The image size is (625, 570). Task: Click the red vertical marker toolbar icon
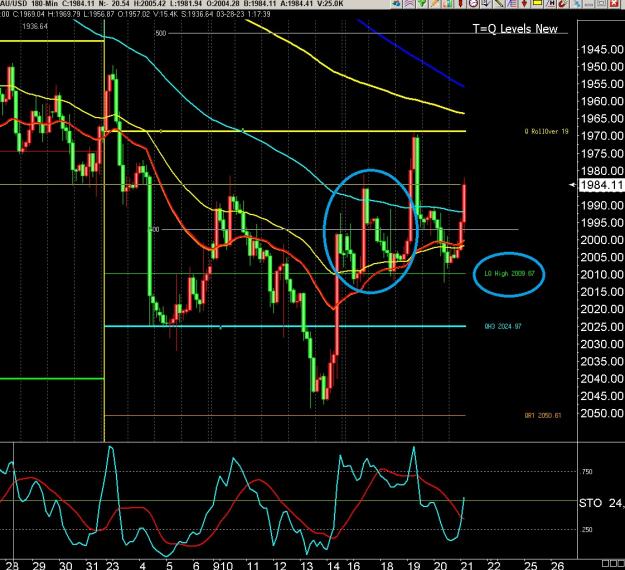(x=460, y=4)
